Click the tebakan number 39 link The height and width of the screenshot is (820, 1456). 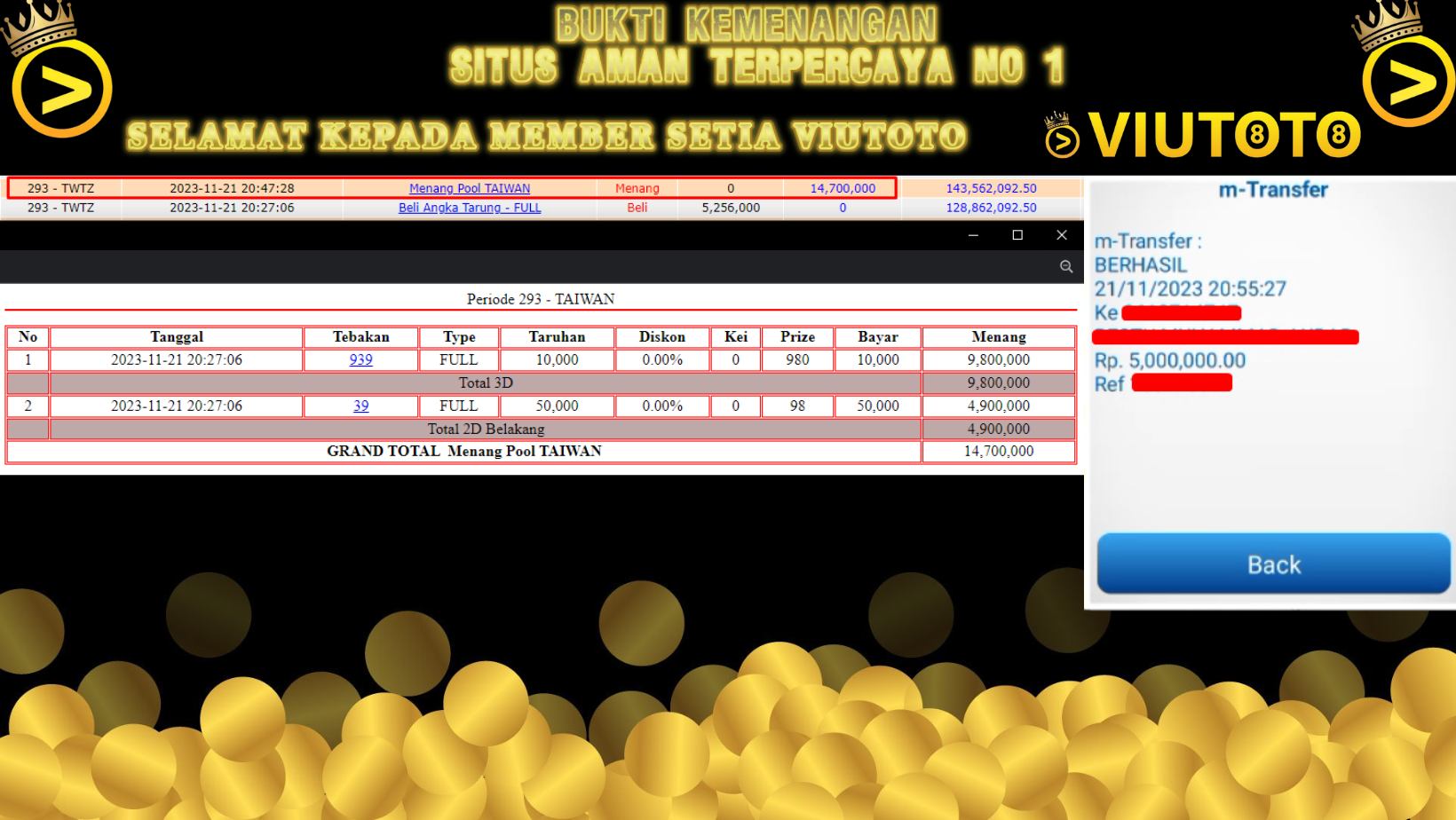(x=360, y=406)
